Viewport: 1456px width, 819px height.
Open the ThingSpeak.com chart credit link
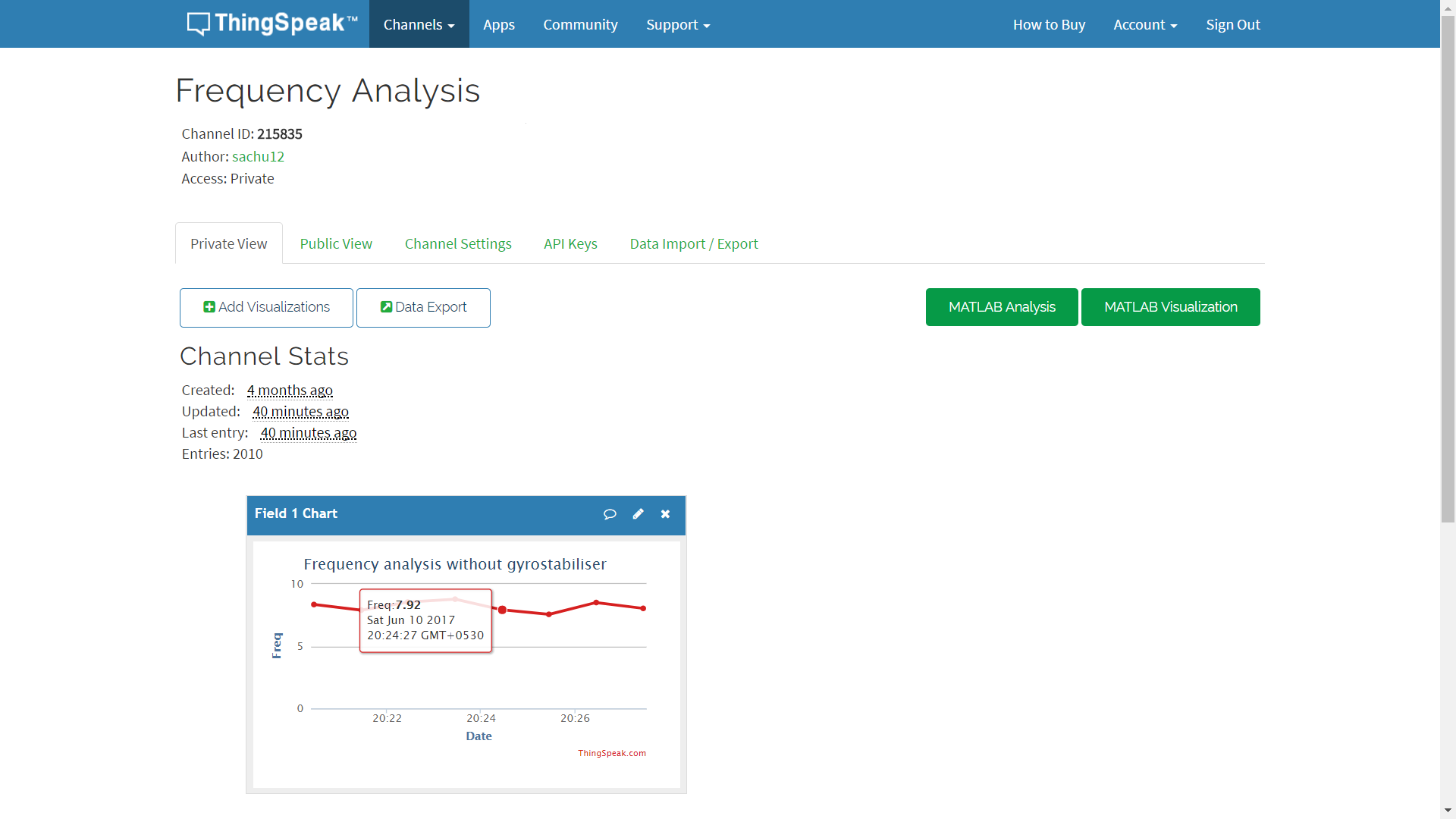[612, 753]
